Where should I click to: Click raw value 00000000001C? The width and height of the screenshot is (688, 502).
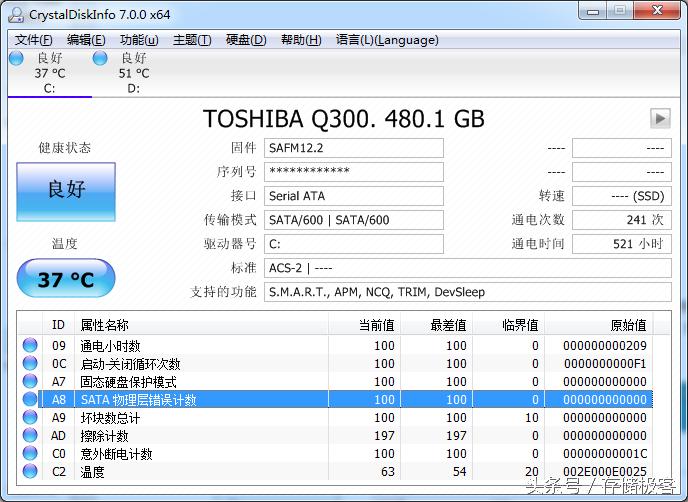coord(605,454)
